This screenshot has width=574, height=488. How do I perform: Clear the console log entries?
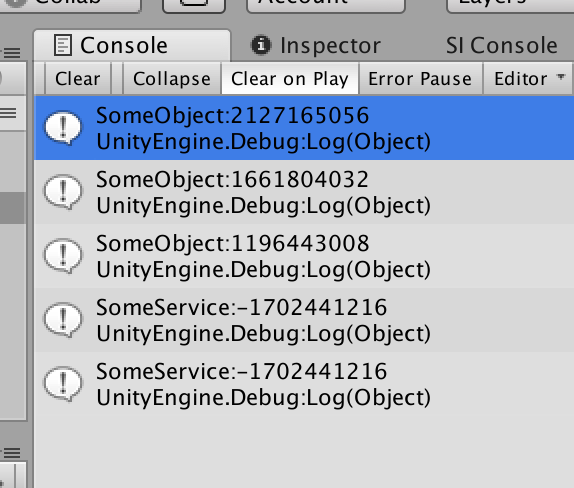tap(78, 79)
